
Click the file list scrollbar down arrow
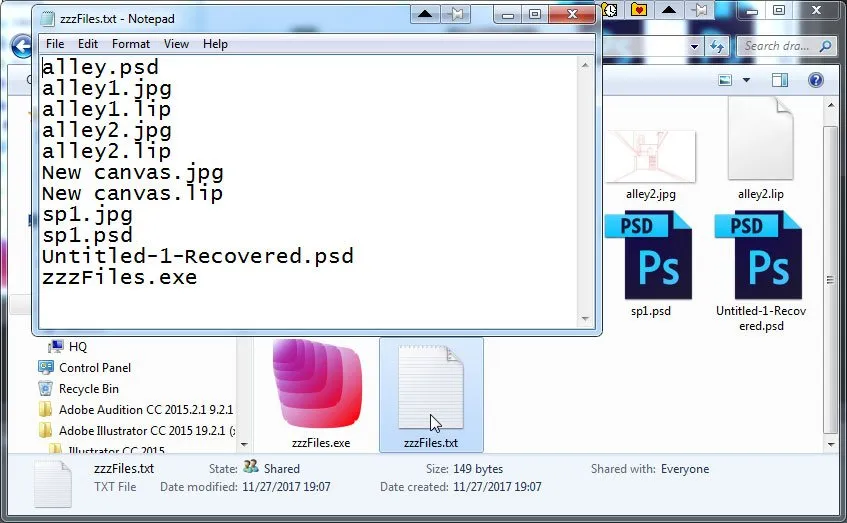[x=831, y=444]
